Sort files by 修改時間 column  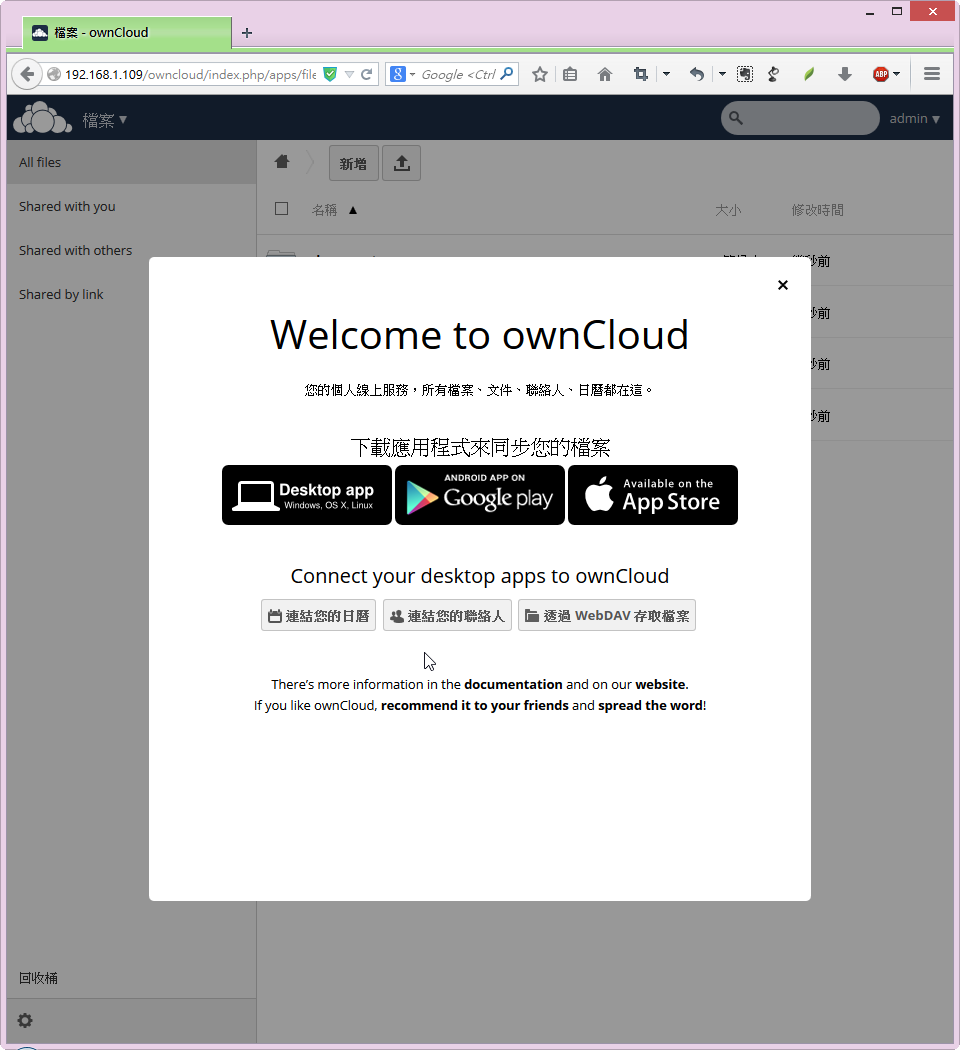[x=817, y=210]
